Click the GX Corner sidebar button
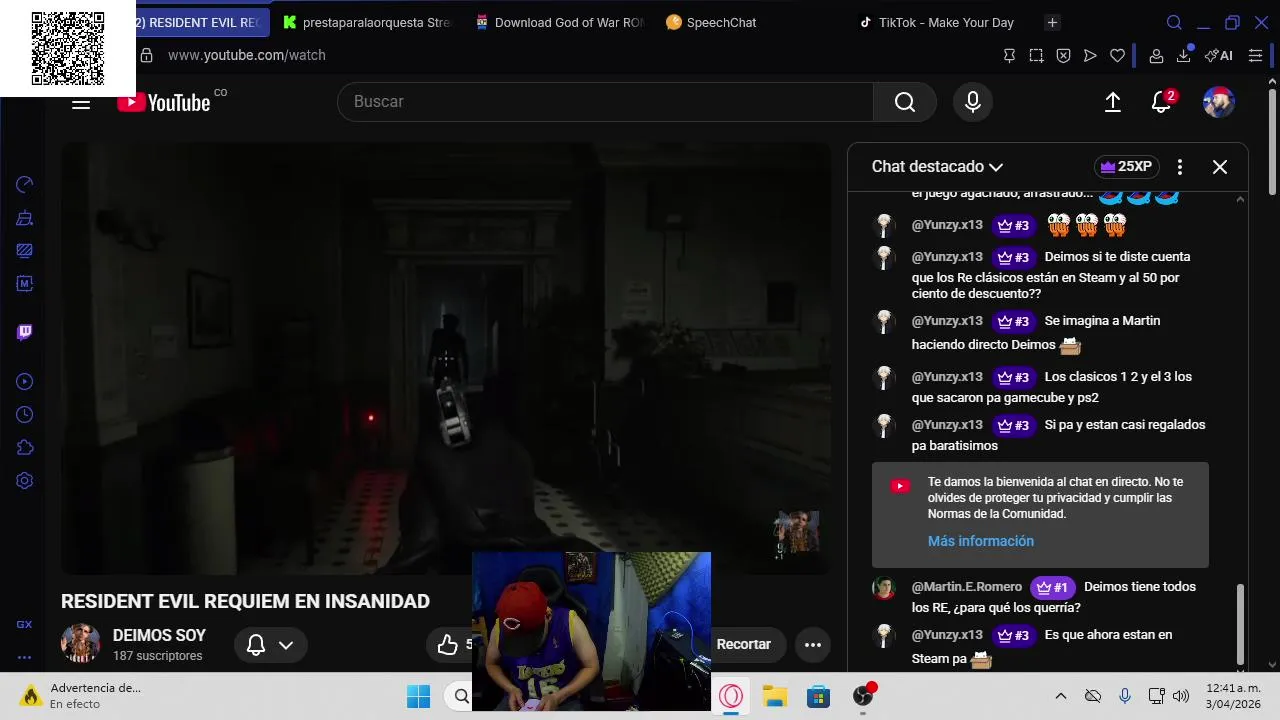 24,624
